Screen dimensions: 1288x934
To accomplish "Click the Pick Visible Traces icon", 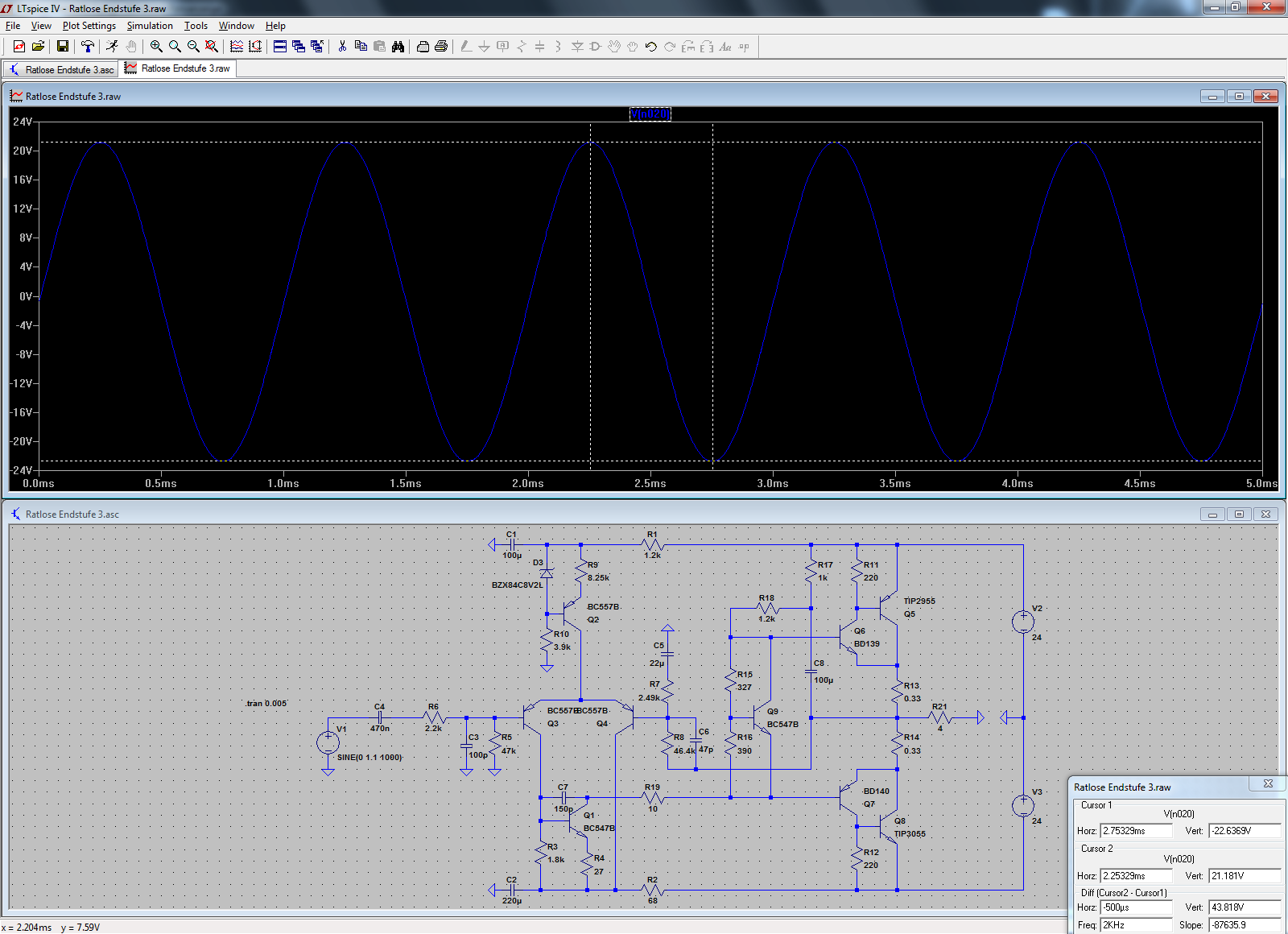I will click(237, 47).
